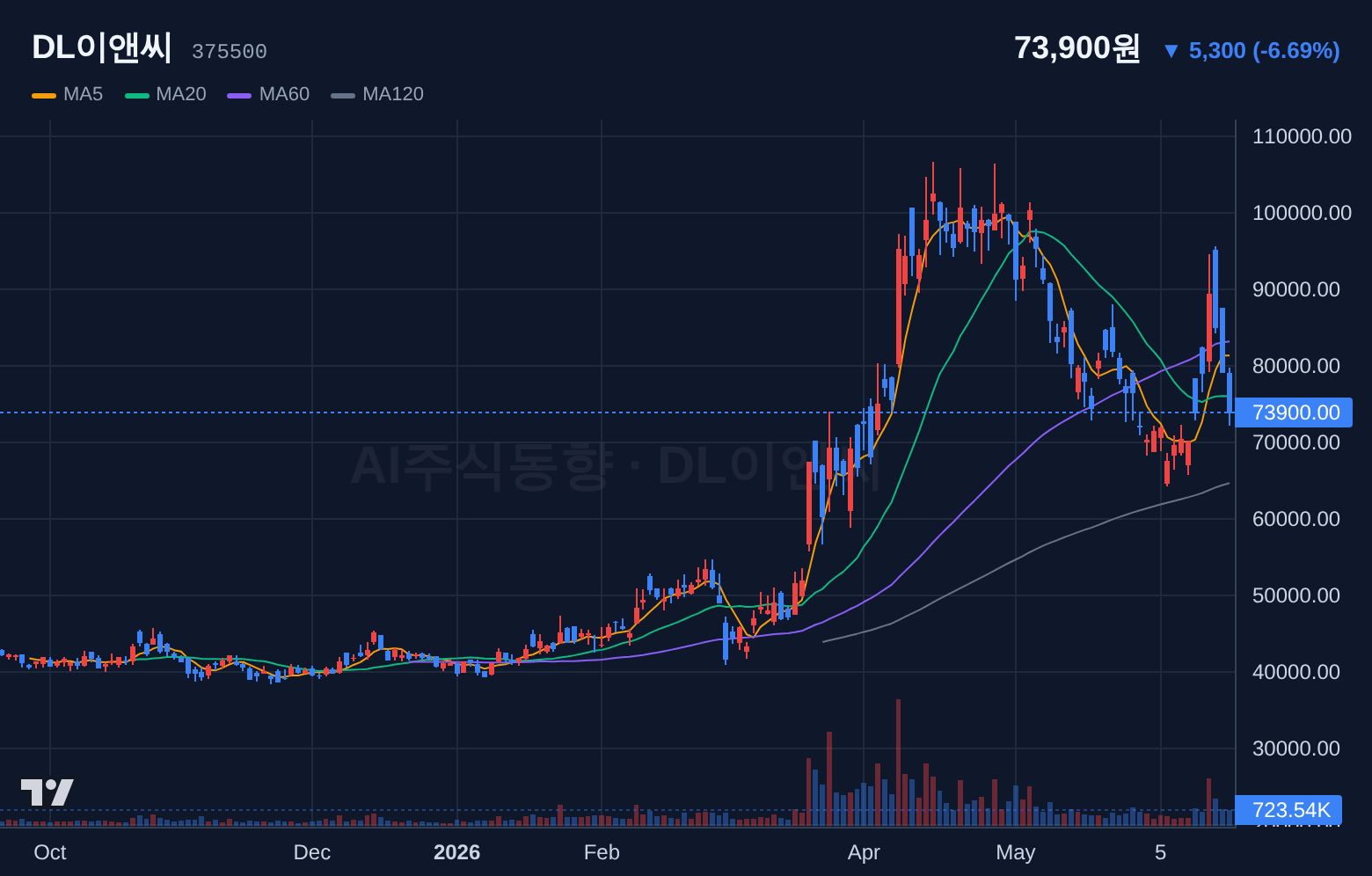
Task: Select the DL이앤씨 stock title
Action: [102, 47]
